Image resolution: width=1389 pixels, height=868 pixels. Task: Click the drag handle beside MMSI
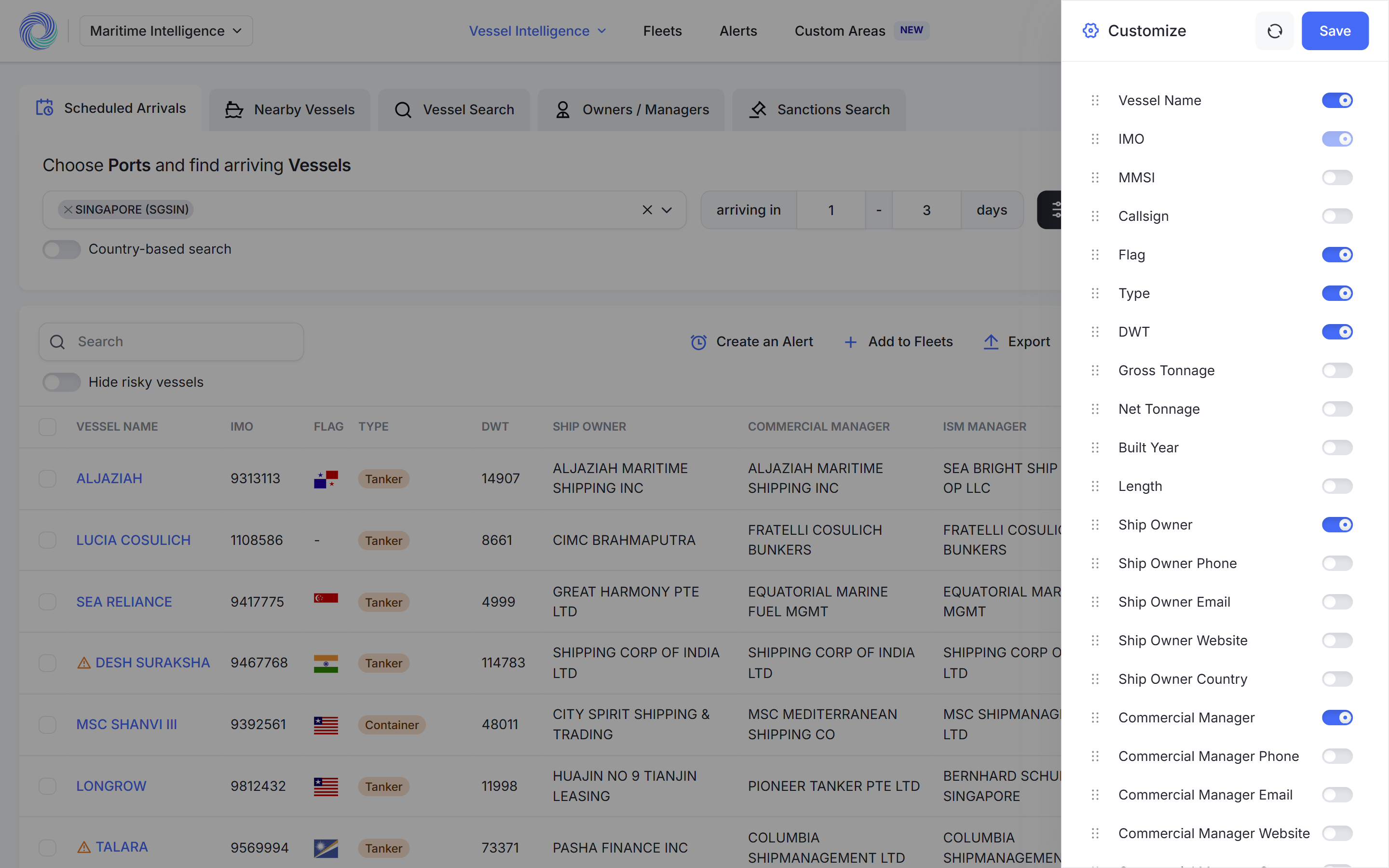[1095, 177]
